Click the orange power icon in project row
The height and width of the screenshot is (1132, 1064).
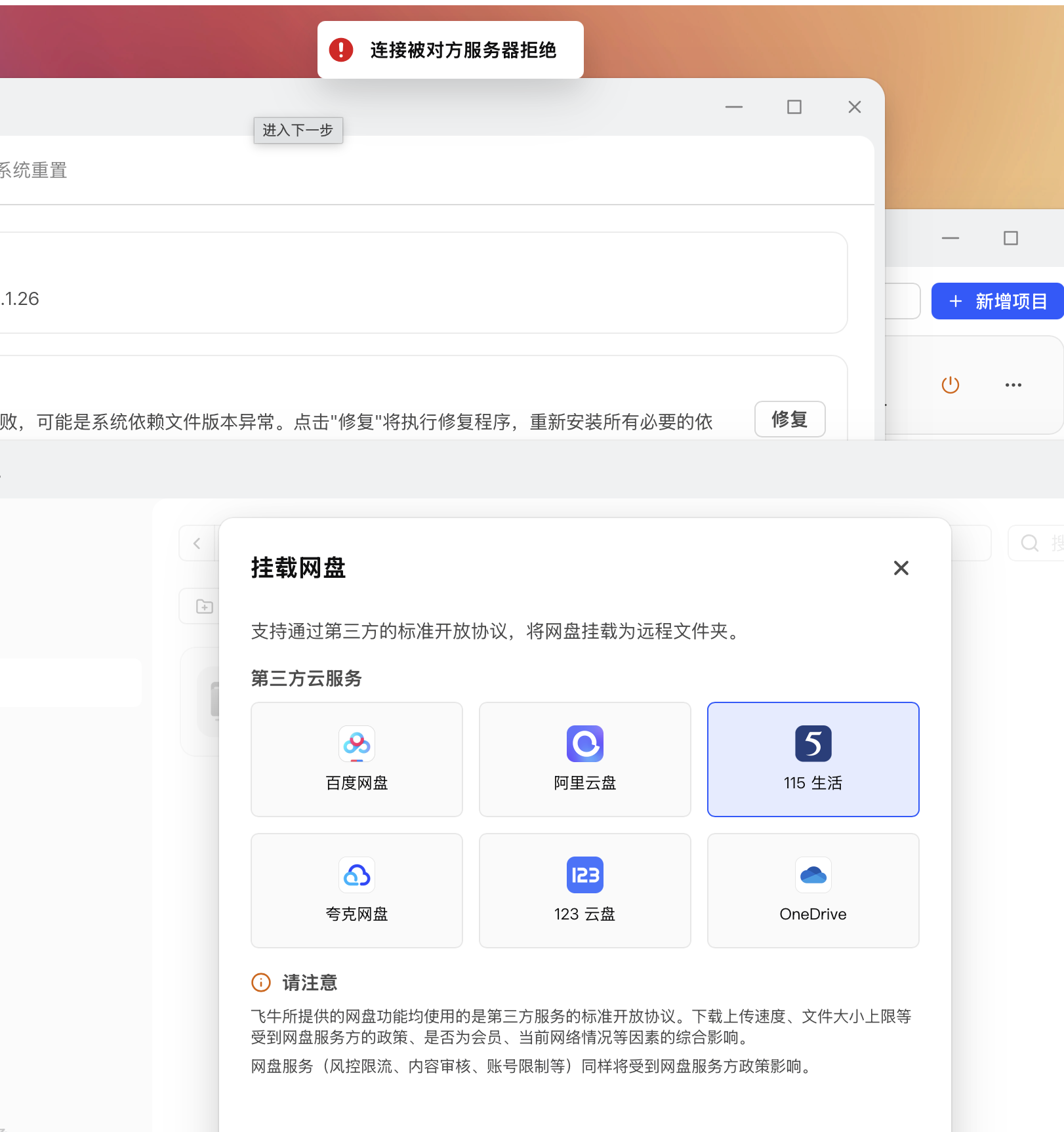coord(951,385)
